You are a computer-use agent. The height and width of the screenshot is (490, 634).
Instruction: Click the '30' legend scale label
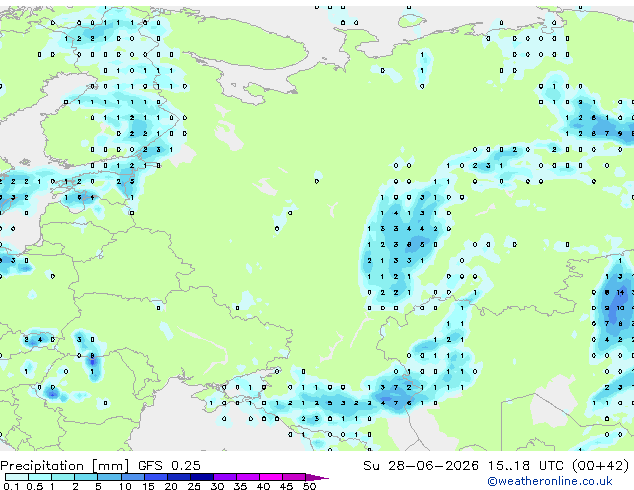coord(218,486)
